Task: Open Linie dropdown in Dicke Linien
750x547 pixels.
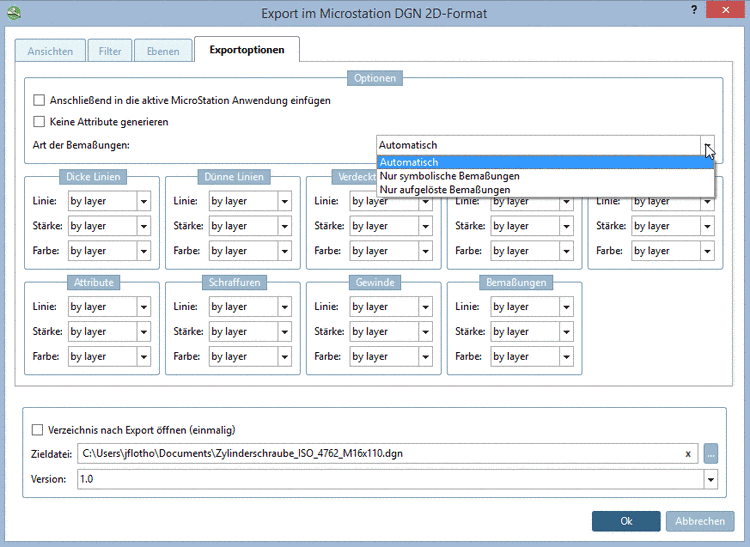Action: coord(109,201)
